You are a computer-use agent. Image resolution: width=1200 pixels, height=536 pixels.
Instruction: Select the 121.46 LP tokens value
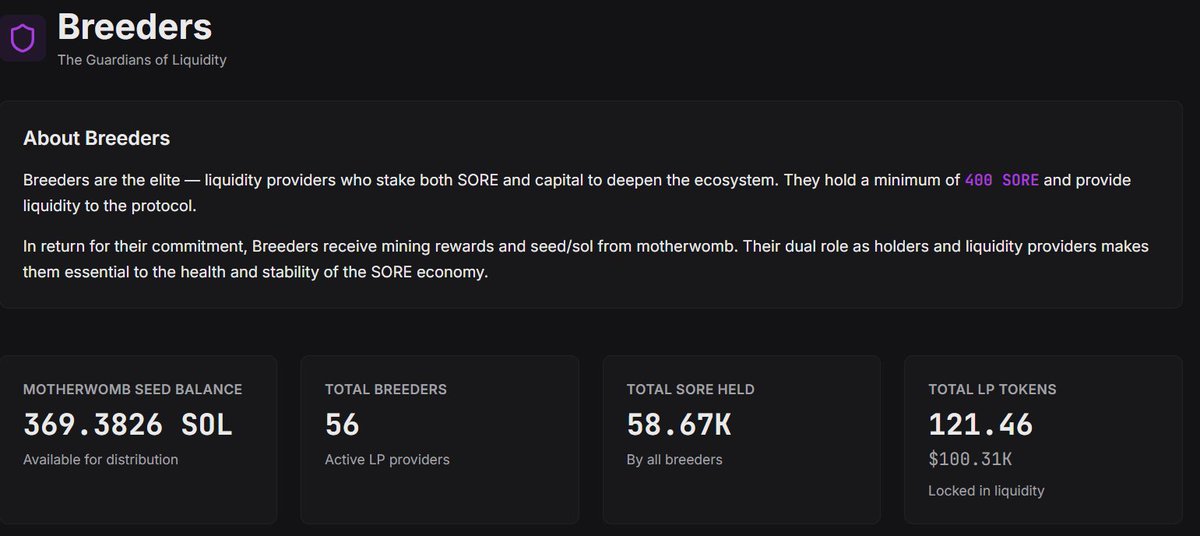[x=980, y=425]
